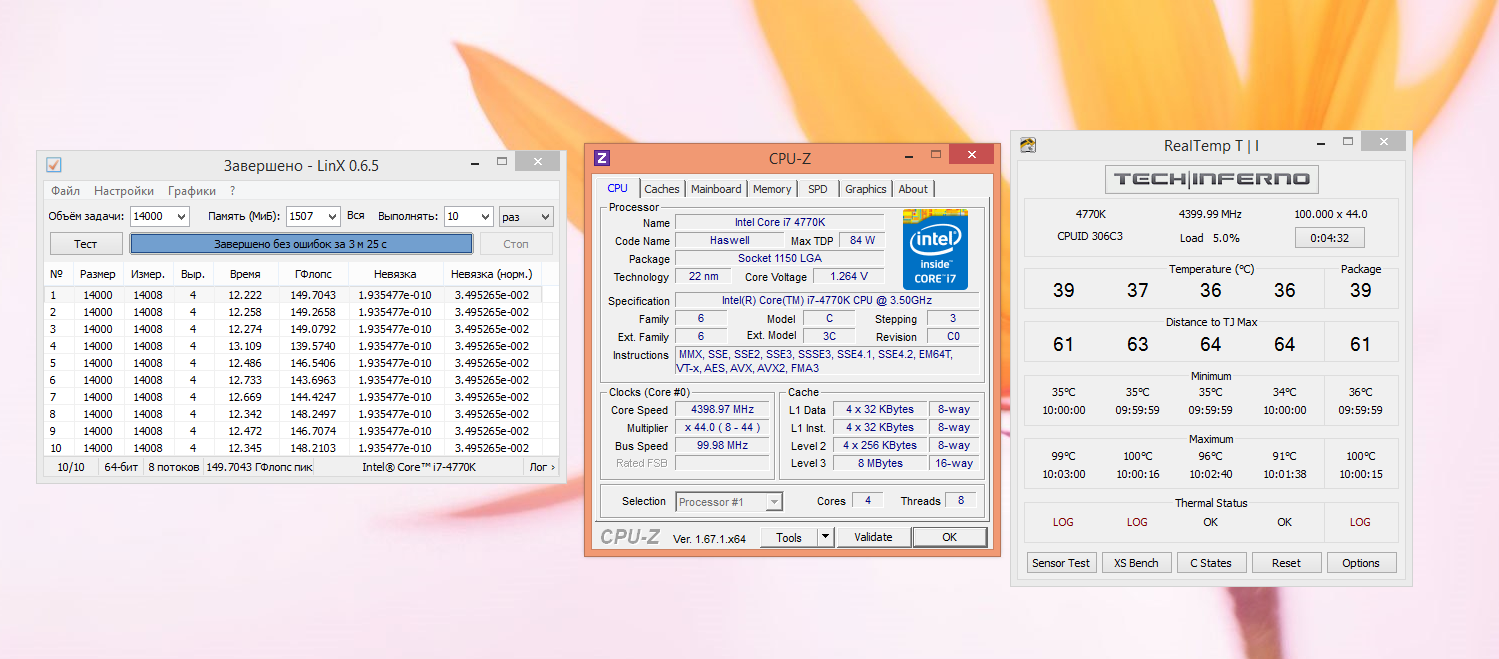Click the C States button in RealTemp

pos(1211,563)
